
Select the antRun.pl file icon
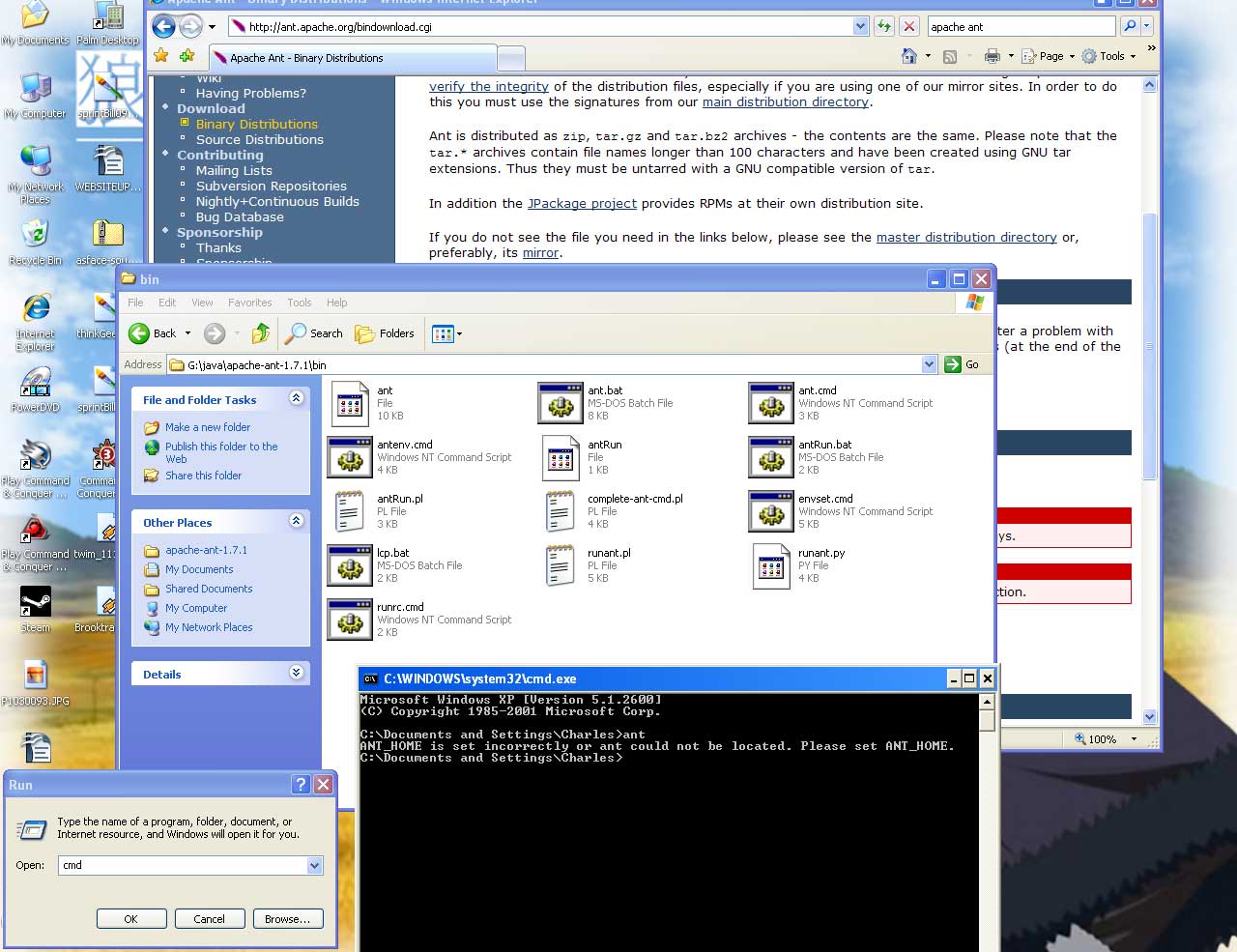point(350,511)
